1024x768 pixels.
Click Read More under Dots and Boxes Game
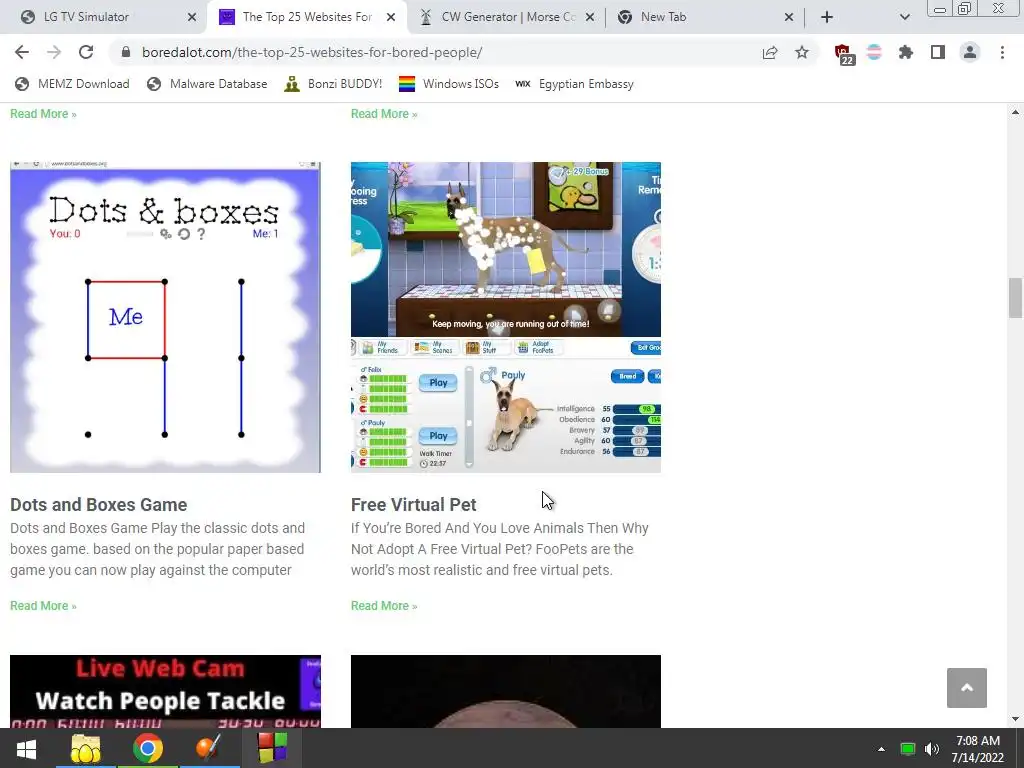43,606
